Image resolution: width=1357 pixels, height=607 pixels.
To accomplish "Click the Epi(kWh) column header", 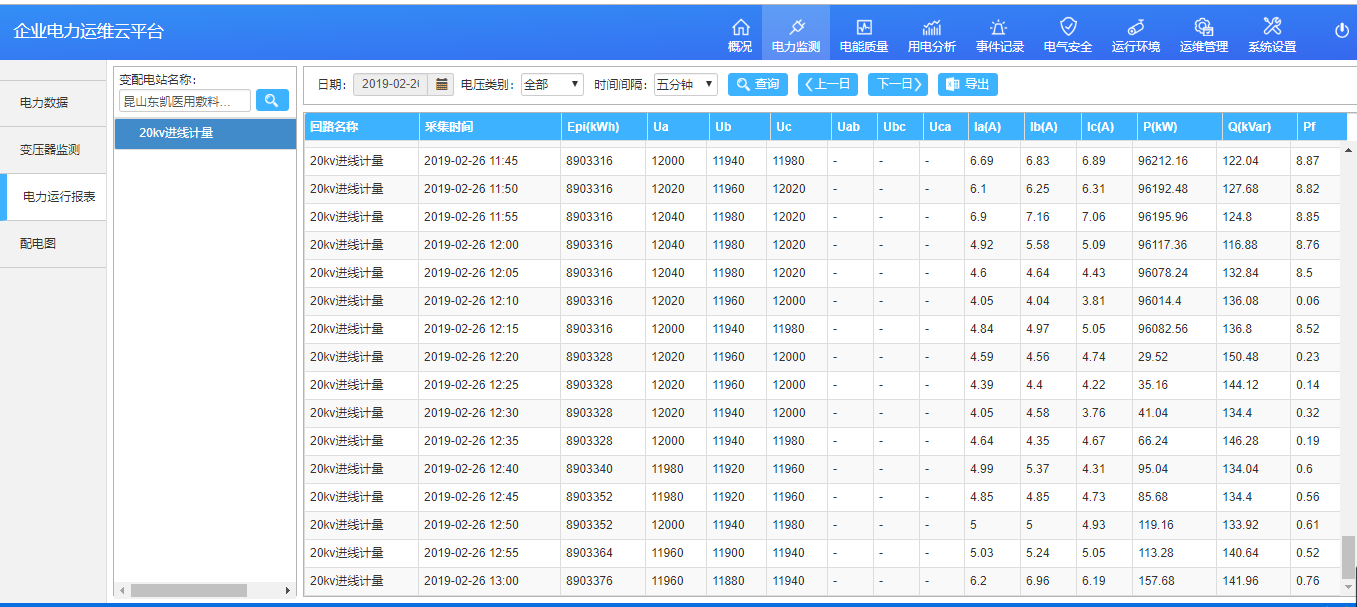I will 604,127.
